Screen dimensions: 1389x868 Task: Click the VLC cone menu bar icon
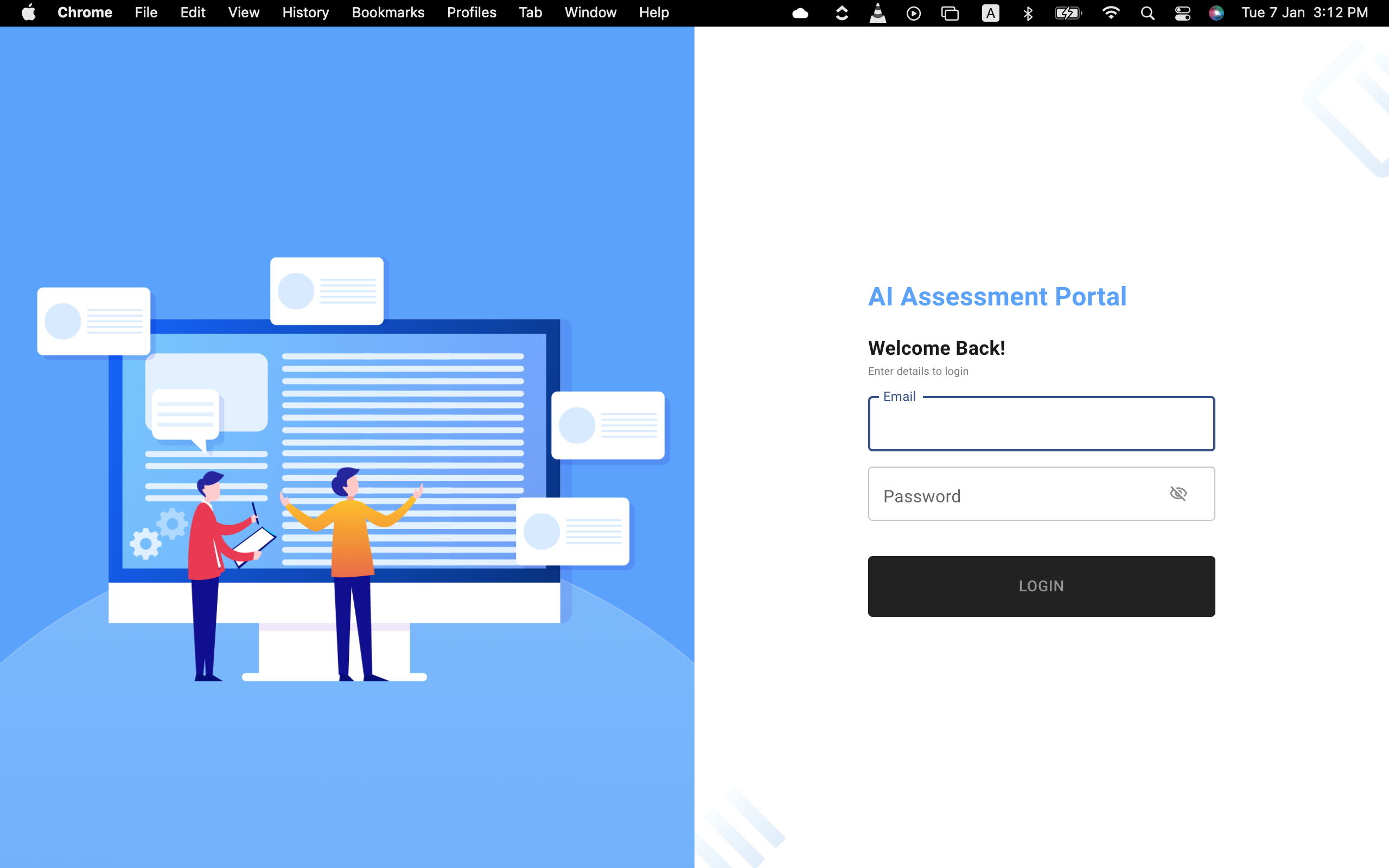tap(877, 12)
